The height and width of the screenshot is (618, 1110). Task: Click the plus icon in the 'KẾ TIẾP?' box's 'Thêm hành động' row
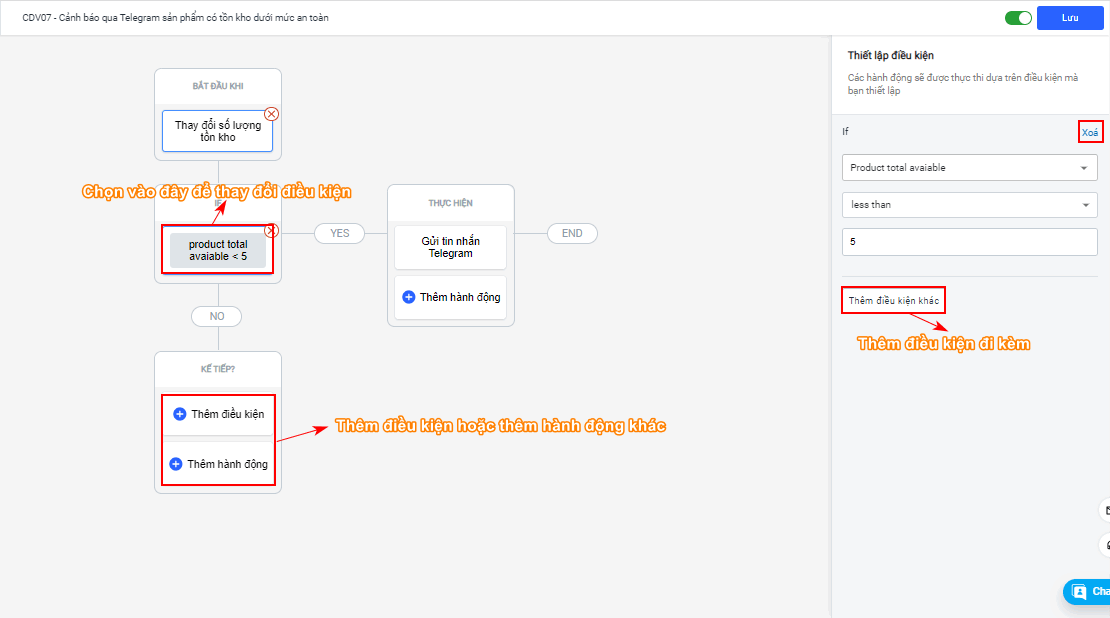[x=176, y=464]
